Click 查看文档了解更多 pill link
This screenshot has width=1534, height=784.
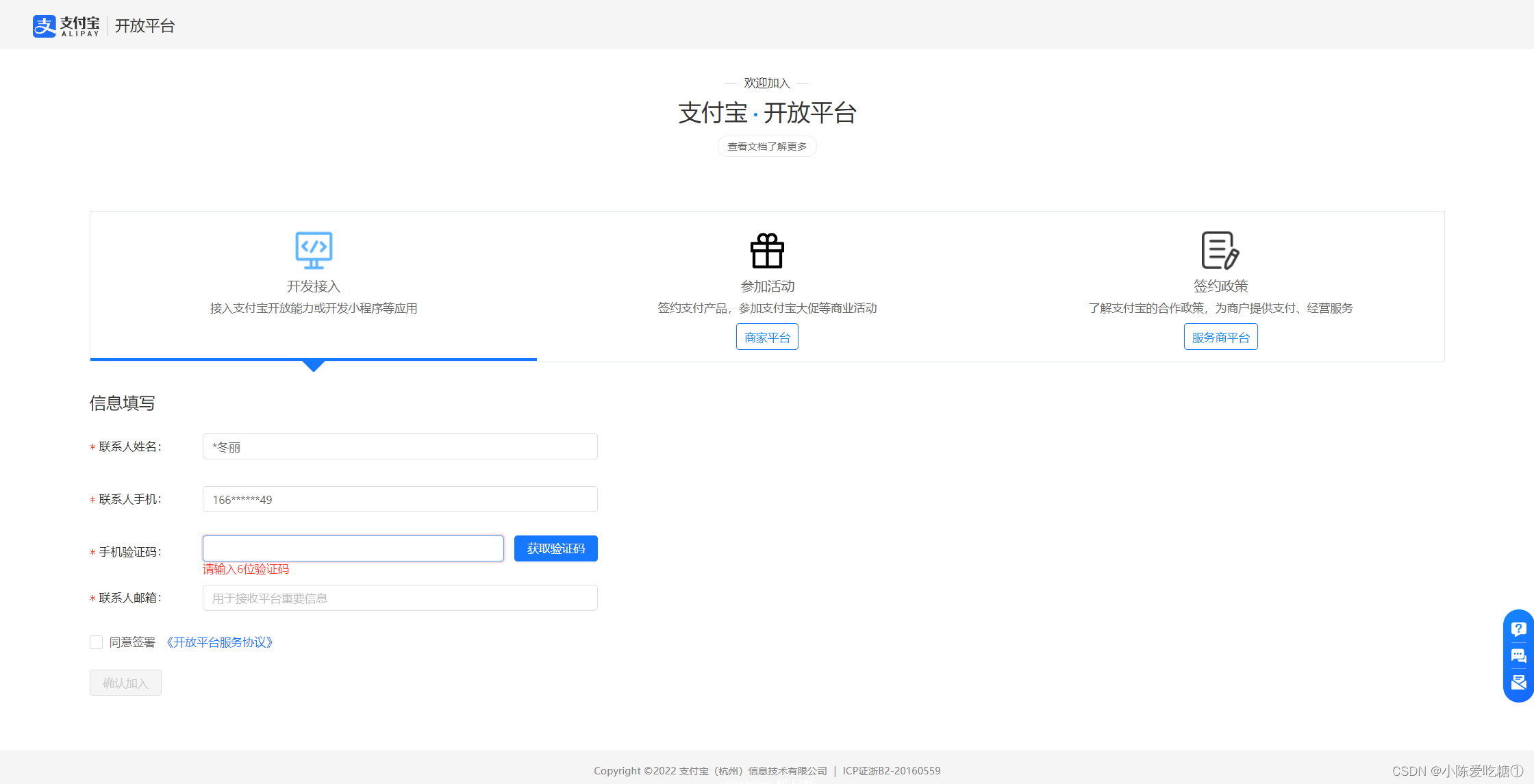coord(767,147)
